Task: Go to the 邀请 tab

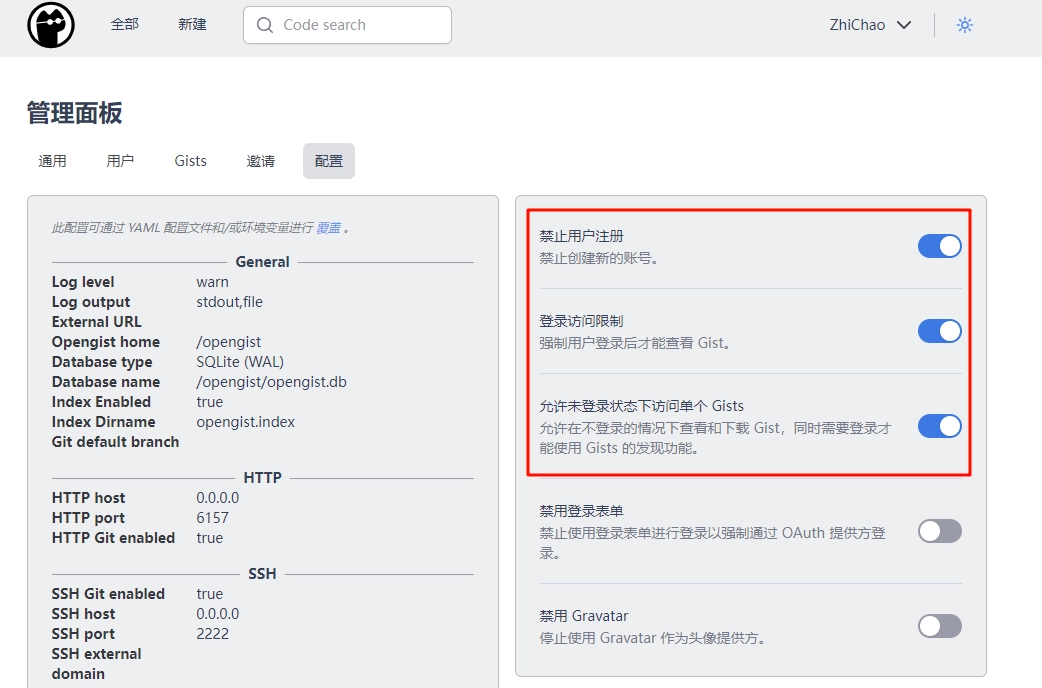Action: click(260, 161)
